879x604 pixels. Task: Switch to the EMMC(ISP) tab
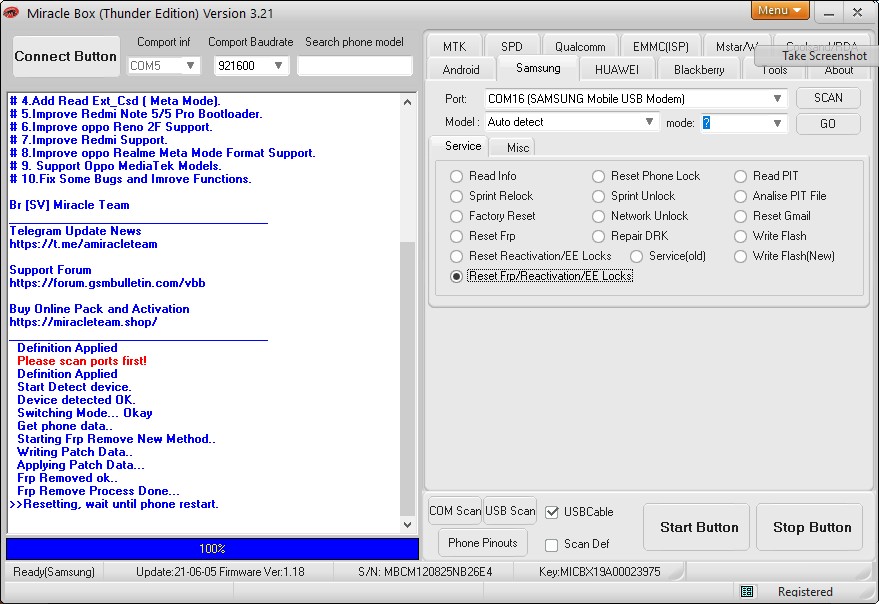pyautogui.click(x=660, y=47)
